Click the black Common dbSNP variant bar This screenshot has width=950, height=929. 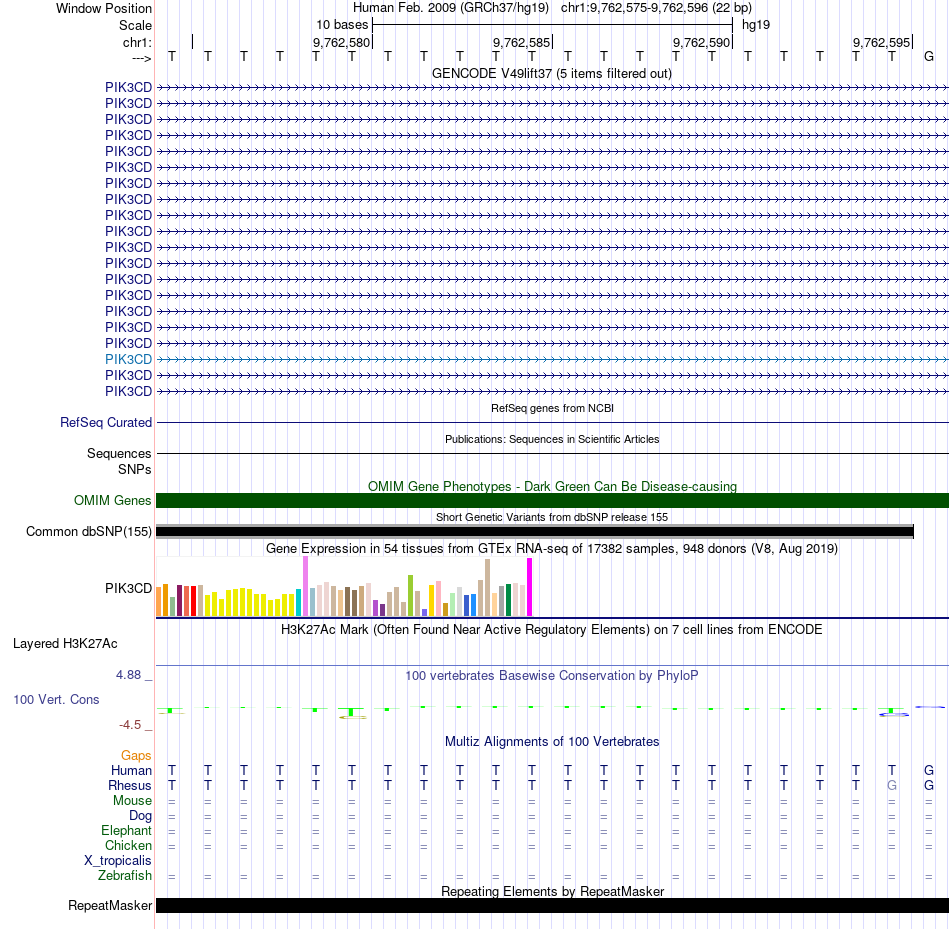pyautogui.click(x=534, y=532)
